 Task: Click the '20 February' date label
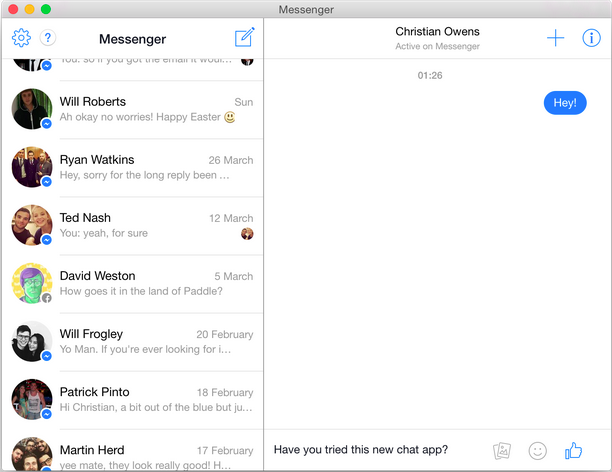coord(225,335)
